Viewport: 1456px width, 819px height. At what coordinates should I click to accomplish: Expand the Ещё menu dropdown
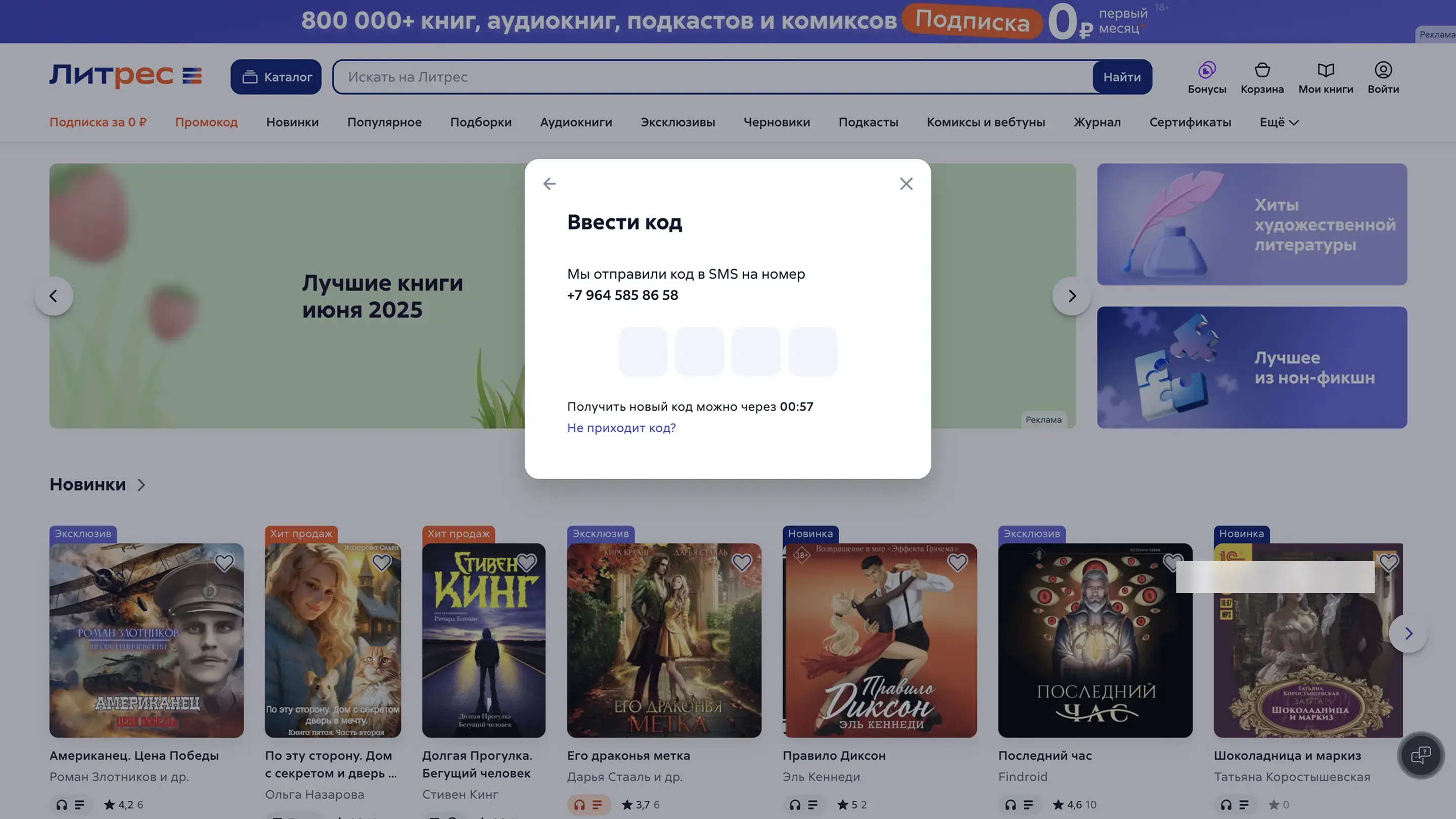tap(1279, 122)
